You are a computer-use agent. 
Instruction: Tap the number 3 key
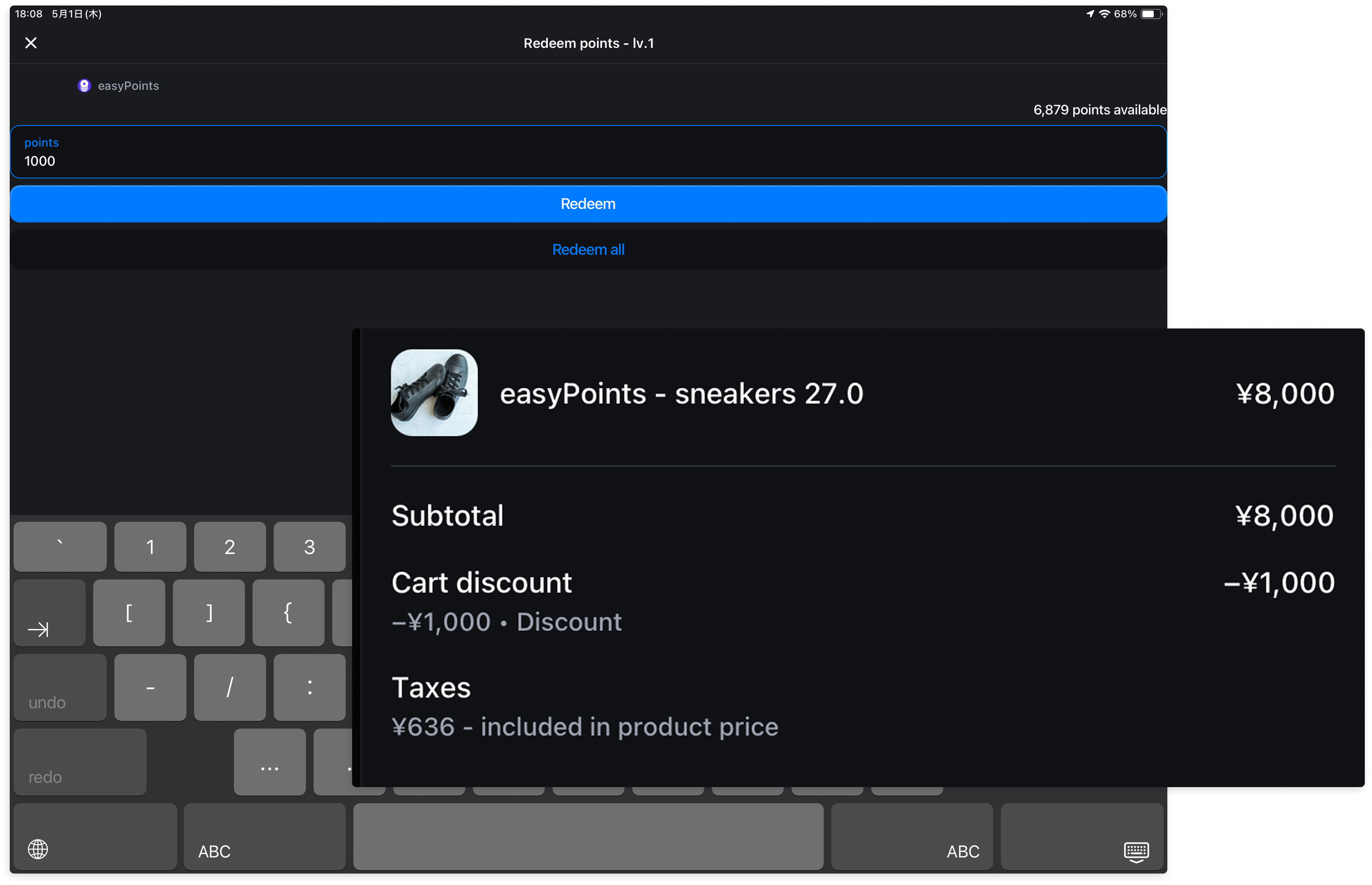click(x=309, y=546)
